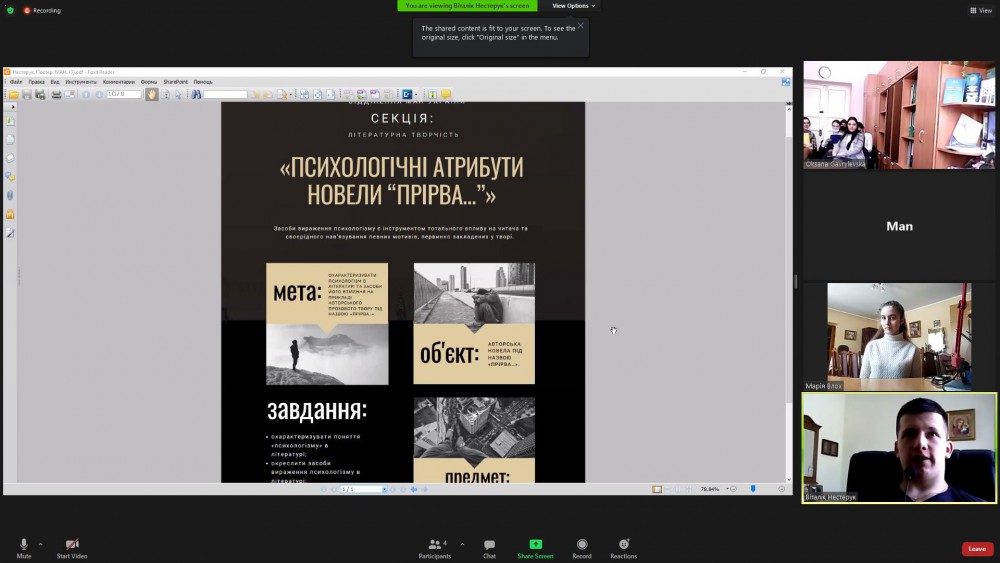Click the Recording indicator

pyautogui.click(x=42, y=10)
